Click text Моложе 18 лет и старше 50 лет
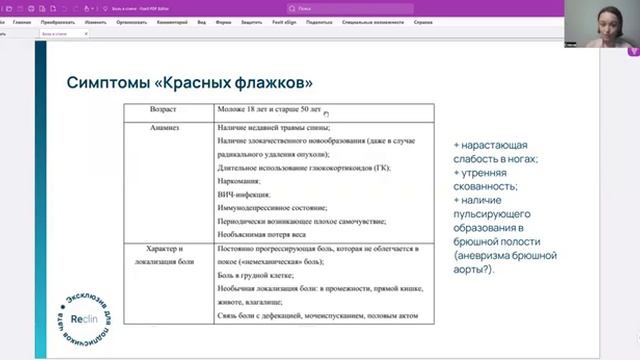The image size is (640, 360). tap(269, 109)
